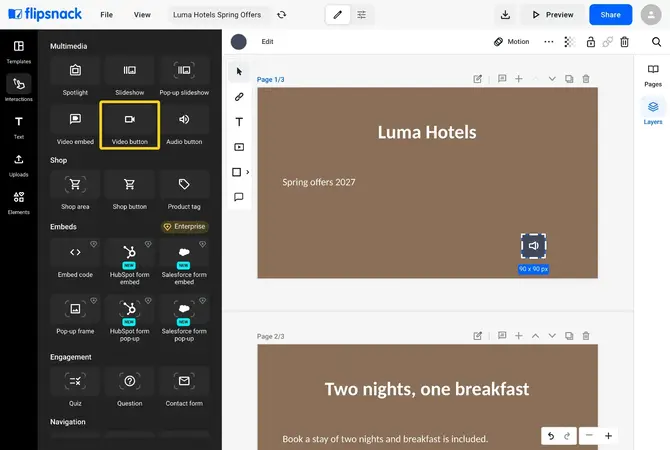Open the dark fill color swatch

tap(238, 41)
